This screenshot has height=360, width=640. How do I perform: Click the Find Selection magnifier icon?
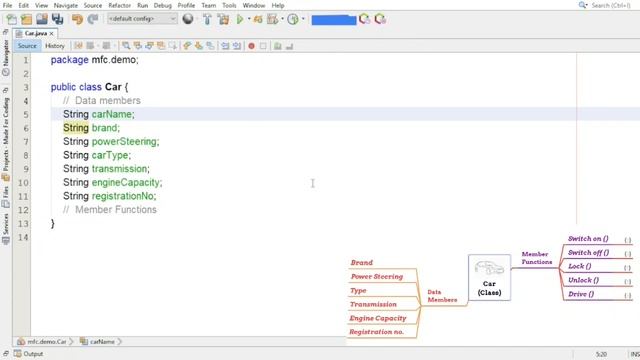point(126,46)
